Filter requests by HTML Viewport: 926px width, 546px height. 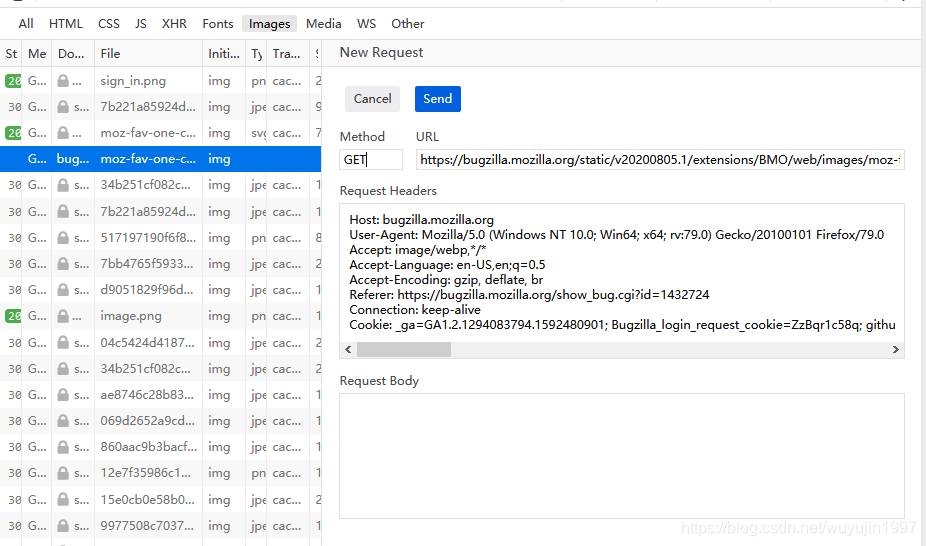click(x=66, y=24)
